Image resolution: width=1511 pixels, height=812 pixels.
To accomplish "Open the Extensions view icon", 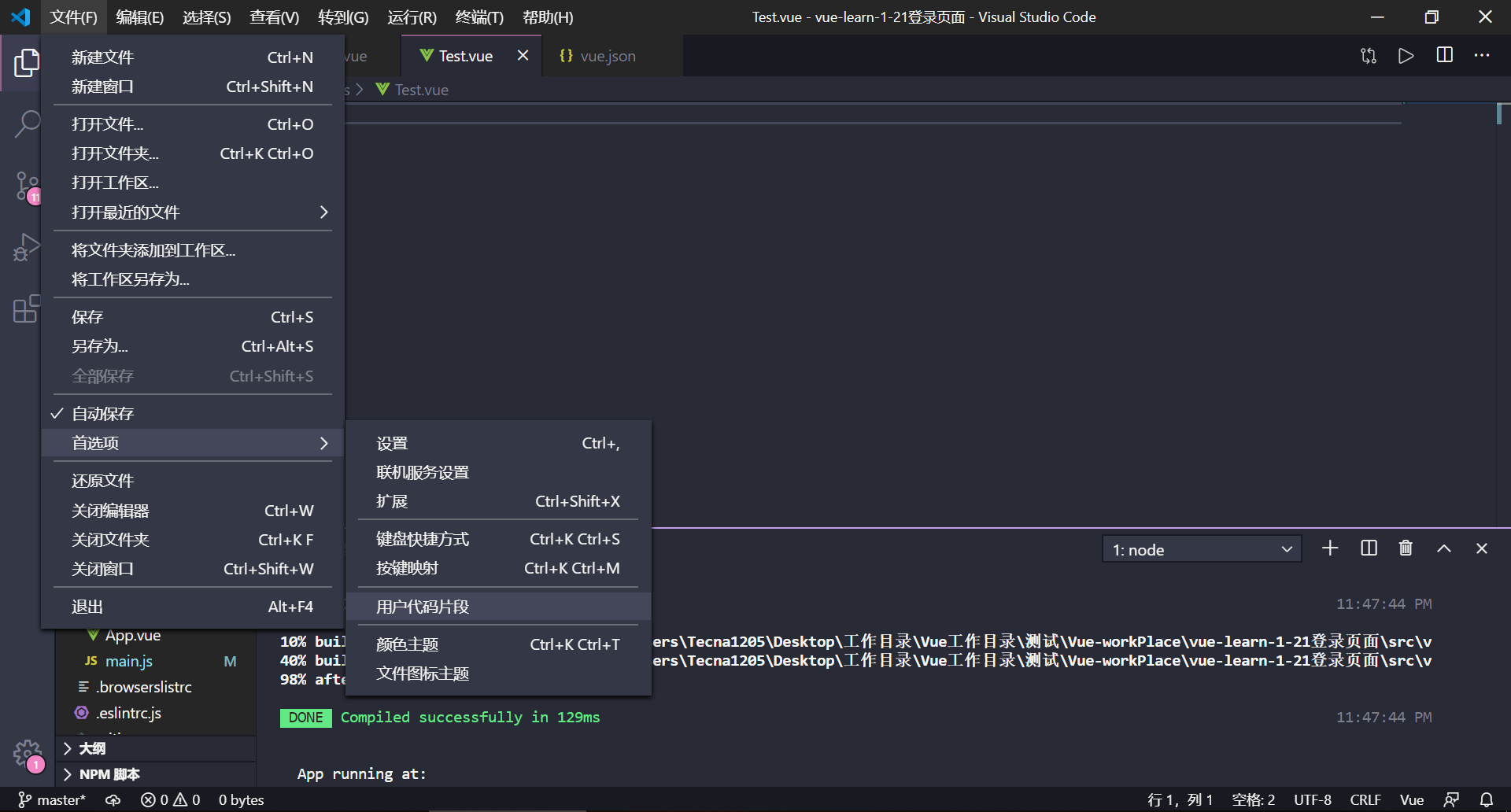I will 27,308.
